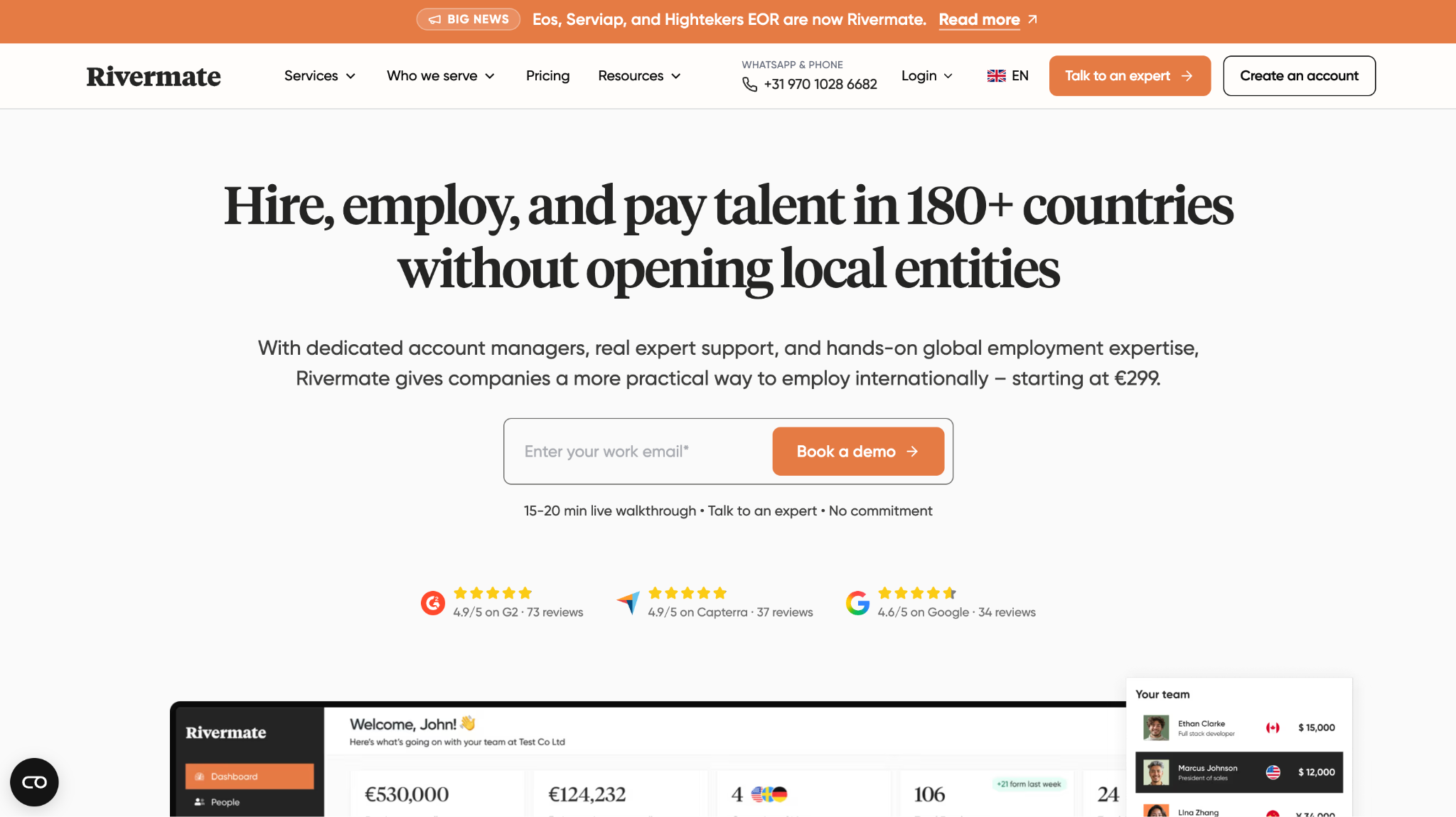Screen dimensions: 1456x817
Task: Click the G2 logo icon
Action: tap(433, 603)
